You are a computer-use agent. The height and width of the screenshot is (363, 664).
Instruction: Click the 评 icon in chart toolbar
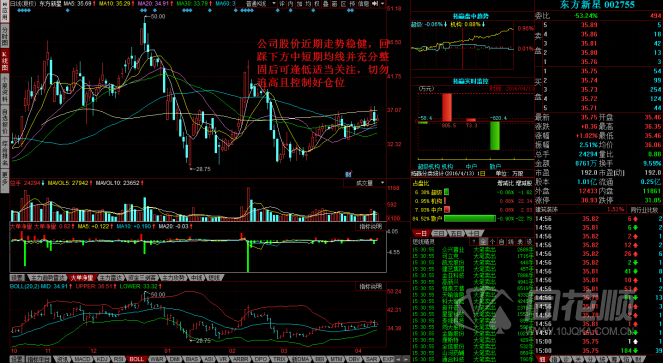282,3
